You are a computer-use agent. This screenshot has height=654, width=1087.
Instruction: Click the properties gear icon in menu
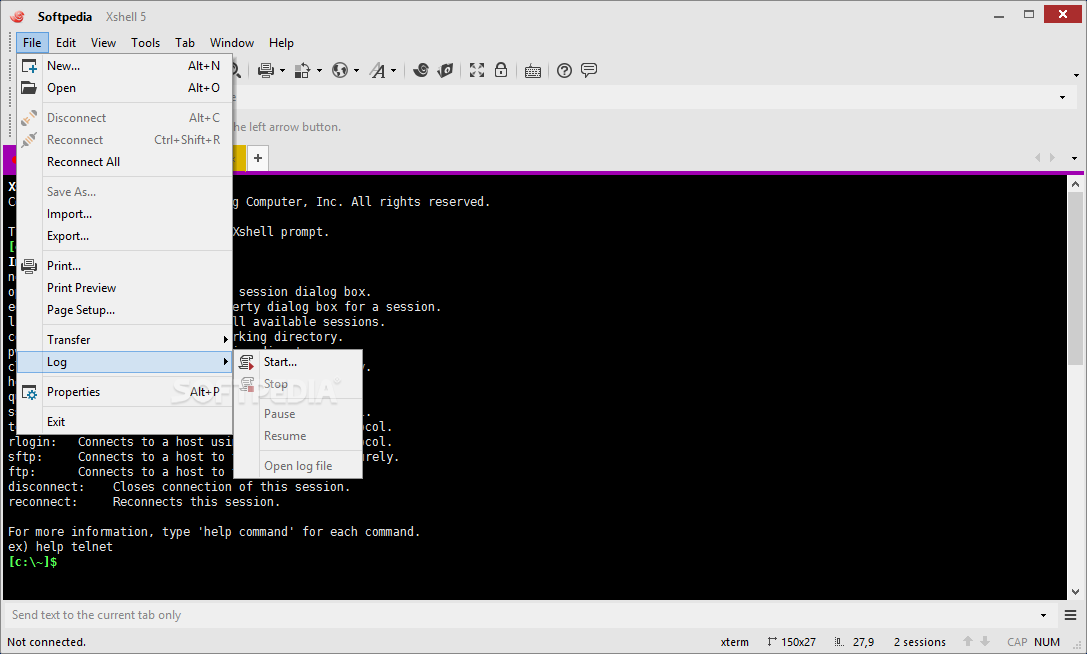click(29, 393)
